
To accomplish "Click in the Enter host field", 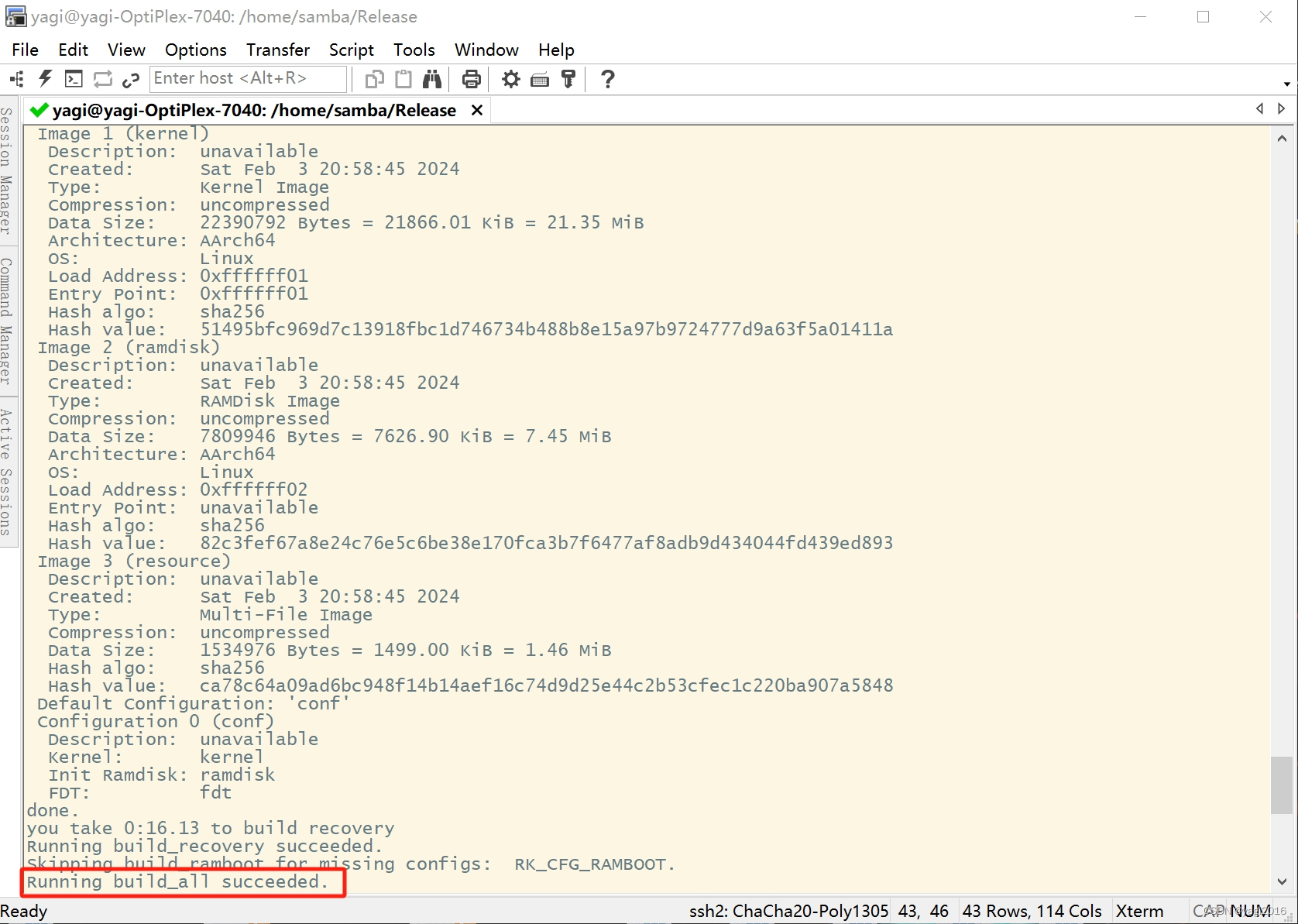I will tap(248, 78).
